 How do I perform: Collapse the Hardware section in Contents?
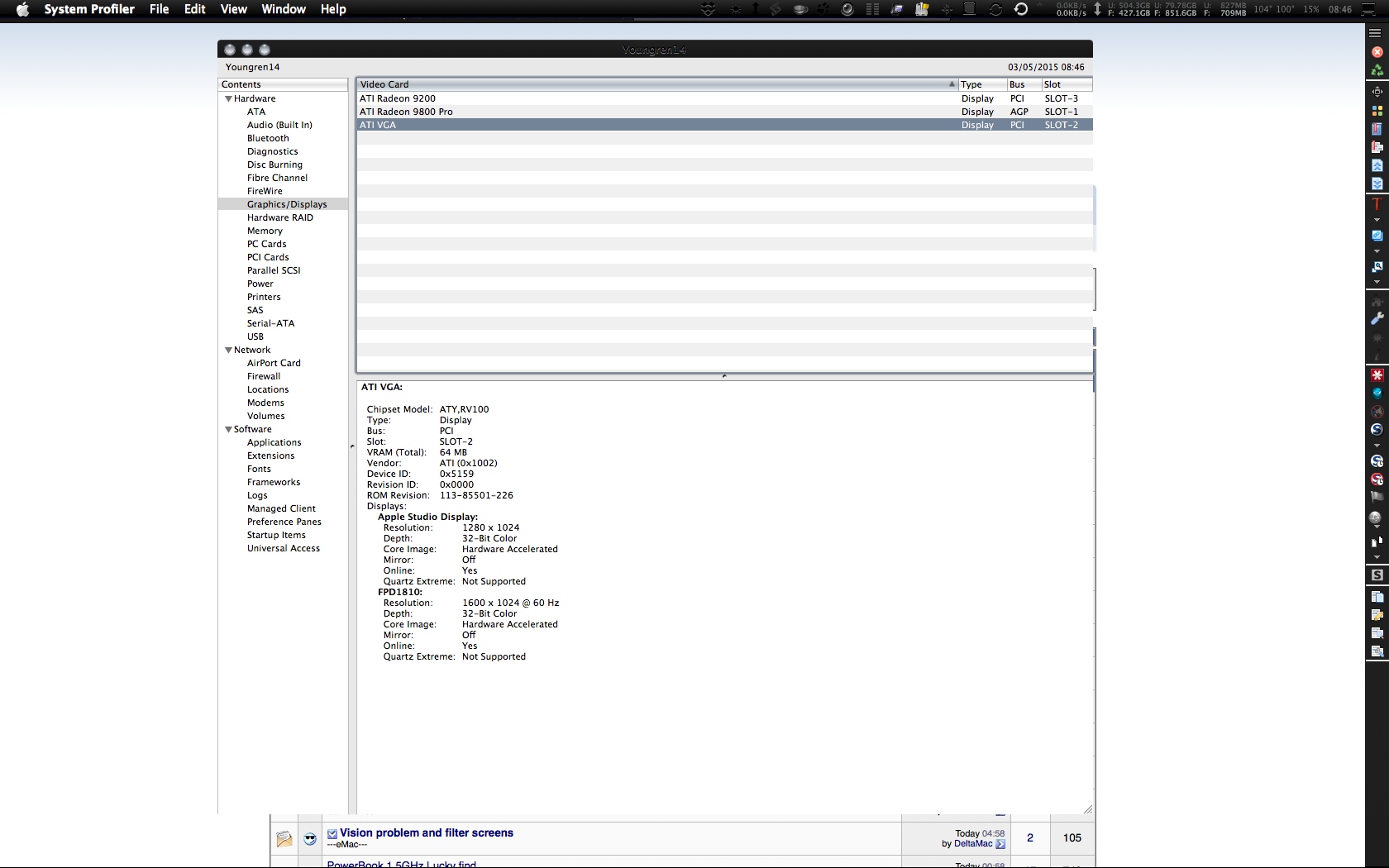229,98
